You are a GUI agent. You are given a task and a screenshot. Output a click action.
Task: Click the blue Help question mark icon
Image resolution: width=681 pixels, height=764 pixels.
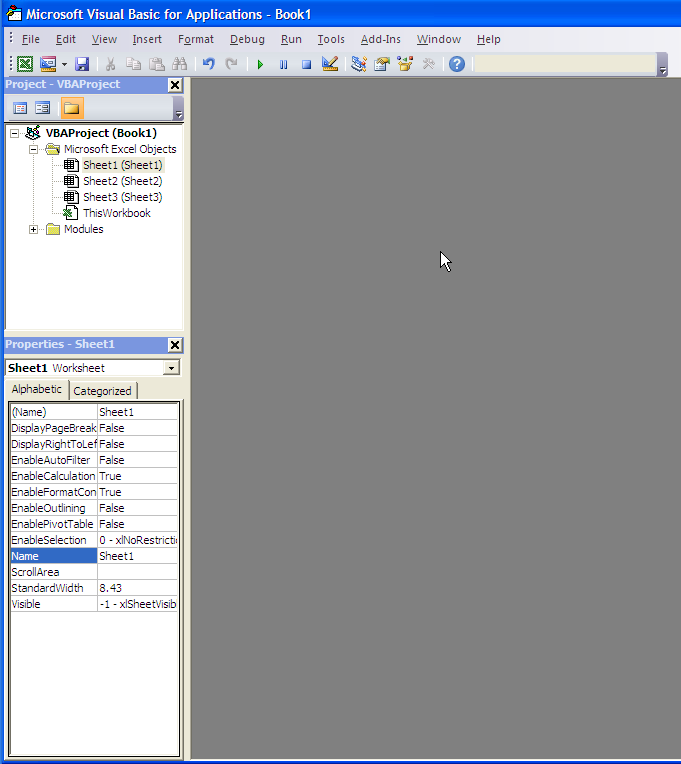[x=457, y=64]
